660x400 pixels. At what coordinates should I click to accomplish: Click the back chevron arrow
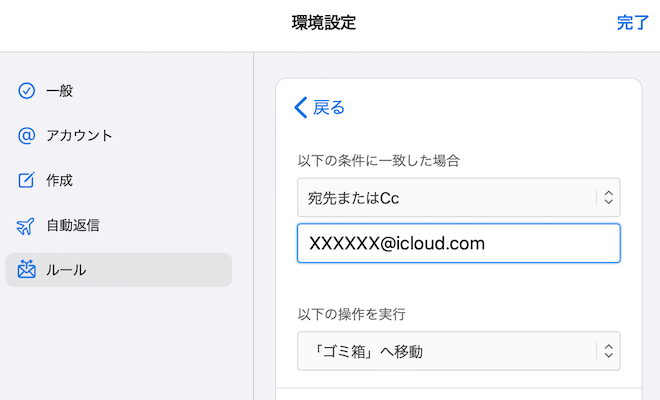click(301, 108)
